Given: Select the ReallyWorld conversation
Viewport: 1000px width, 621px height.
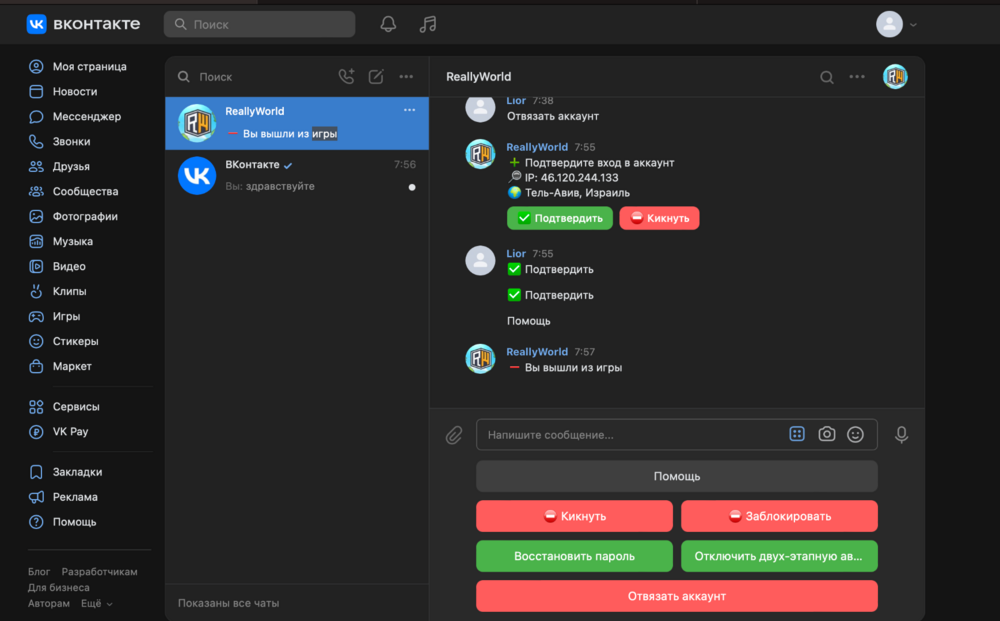Looking at the screenshot, I should click(x=297, y=123).
